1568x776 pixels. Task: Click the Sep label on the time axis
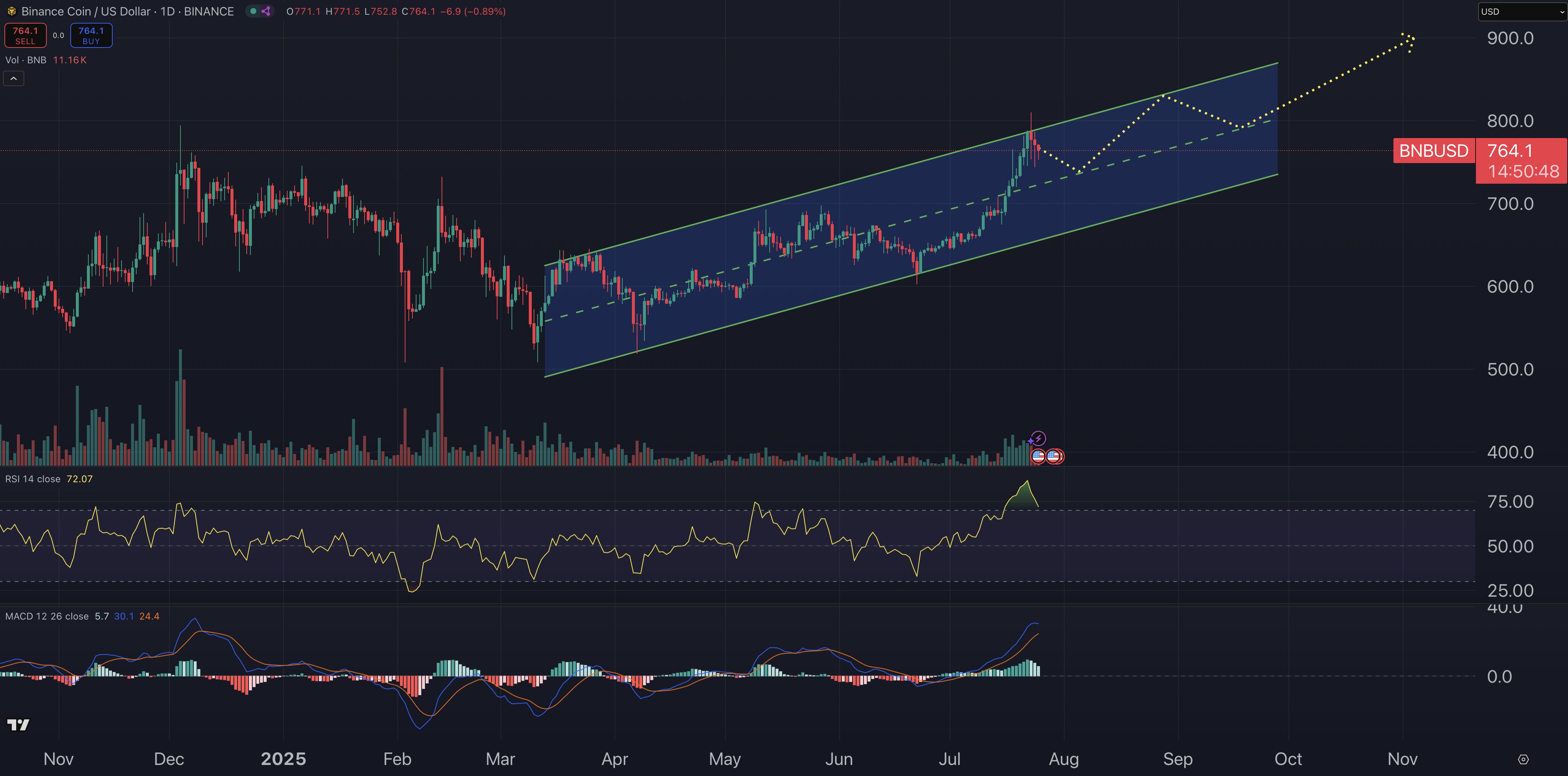point(1178,759)
